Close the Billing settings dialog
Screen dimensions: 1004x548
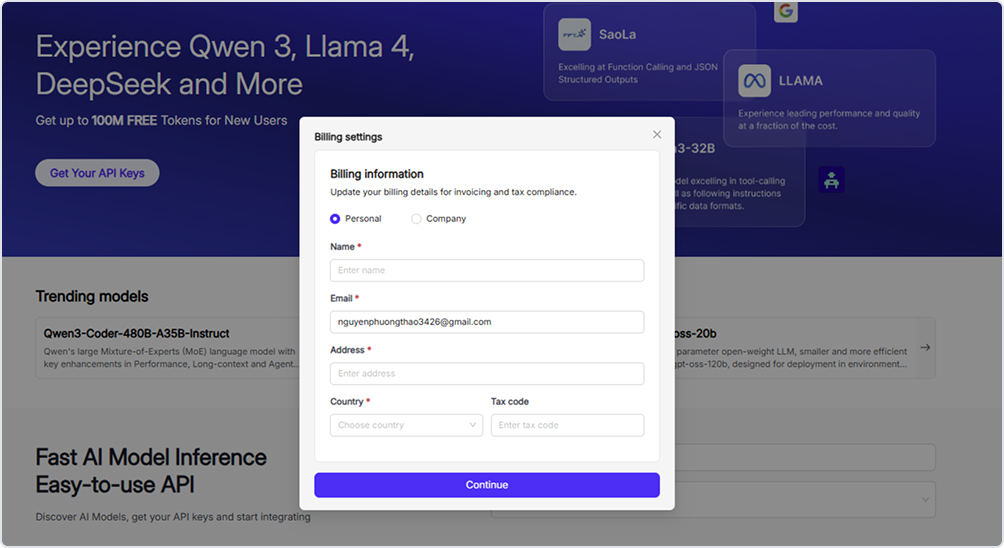point(657,135)
